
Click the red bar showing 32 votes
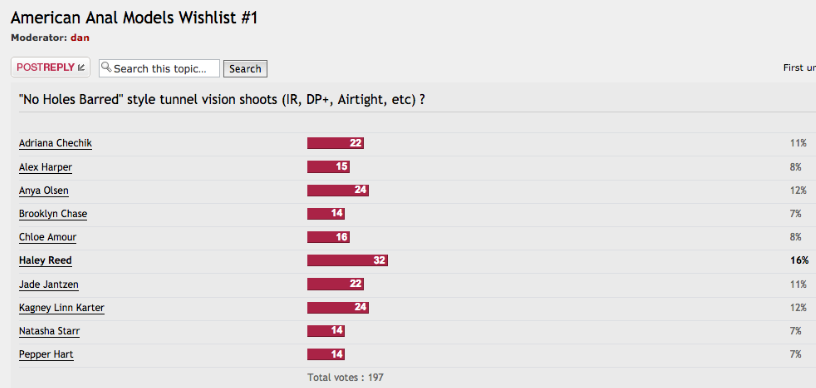pyautogui.click(x=347, y=260)
